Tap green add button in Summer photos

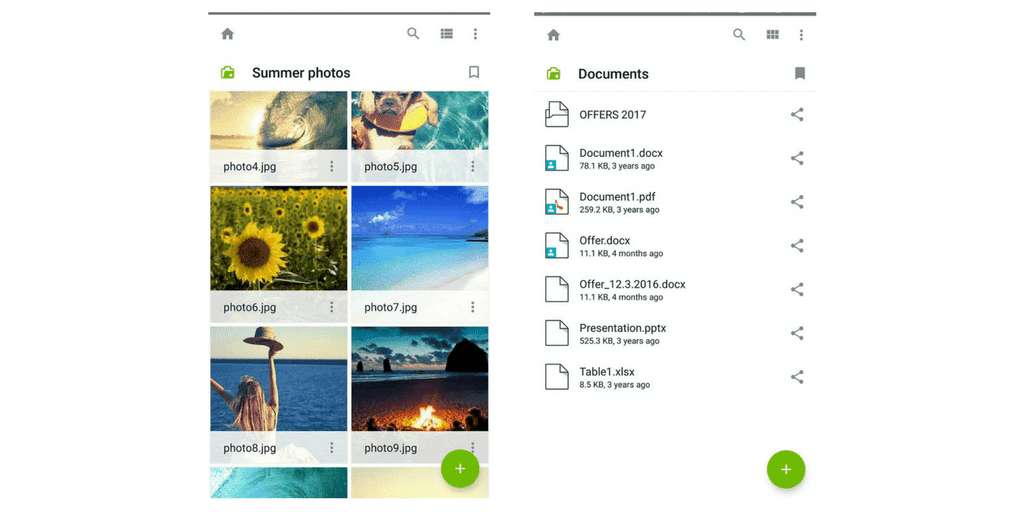pos(460,469)
